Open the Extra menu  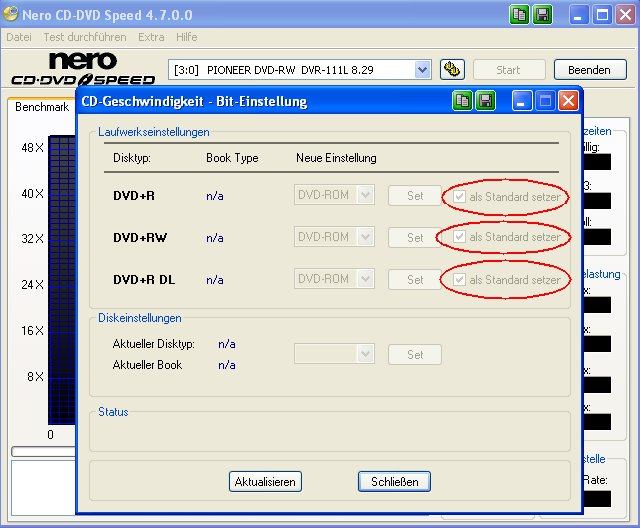tap(151, 37)
